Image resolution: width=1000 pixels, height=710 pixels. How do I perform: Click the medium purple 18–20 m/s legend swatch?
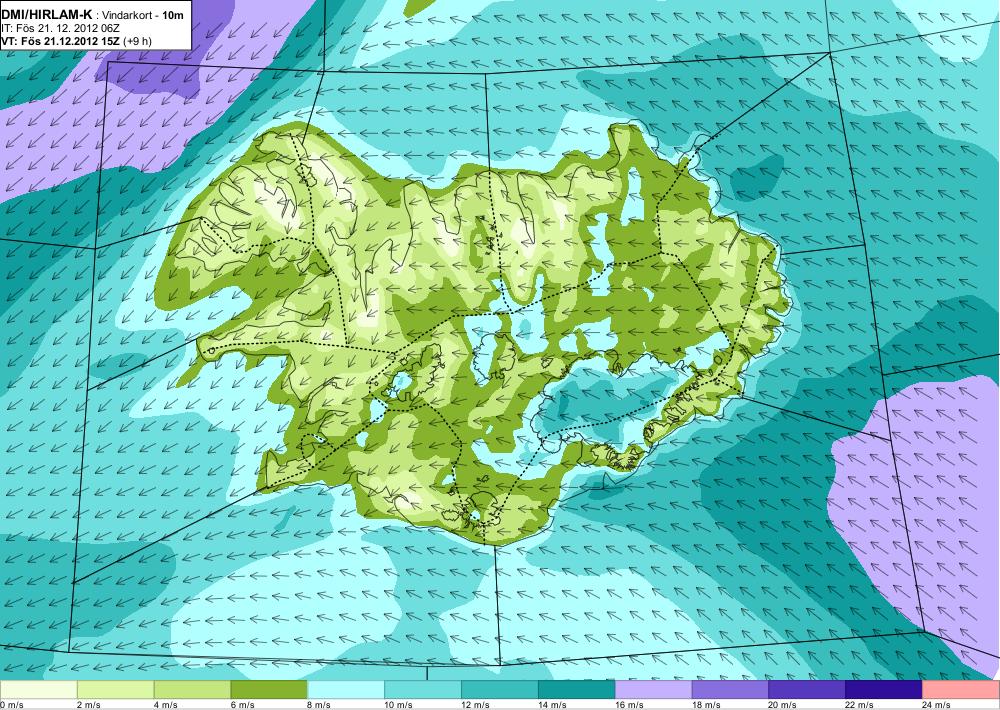[x=730, y=690]
